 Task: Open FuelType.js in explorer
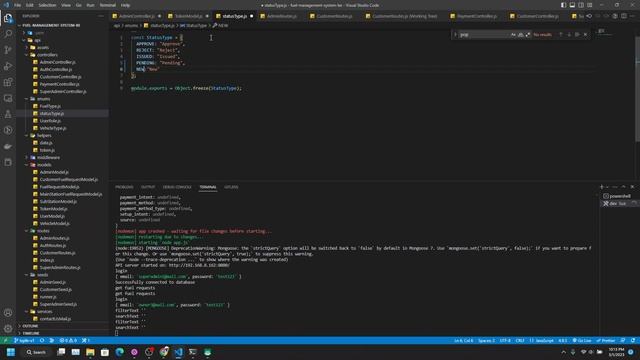point(50,106)
